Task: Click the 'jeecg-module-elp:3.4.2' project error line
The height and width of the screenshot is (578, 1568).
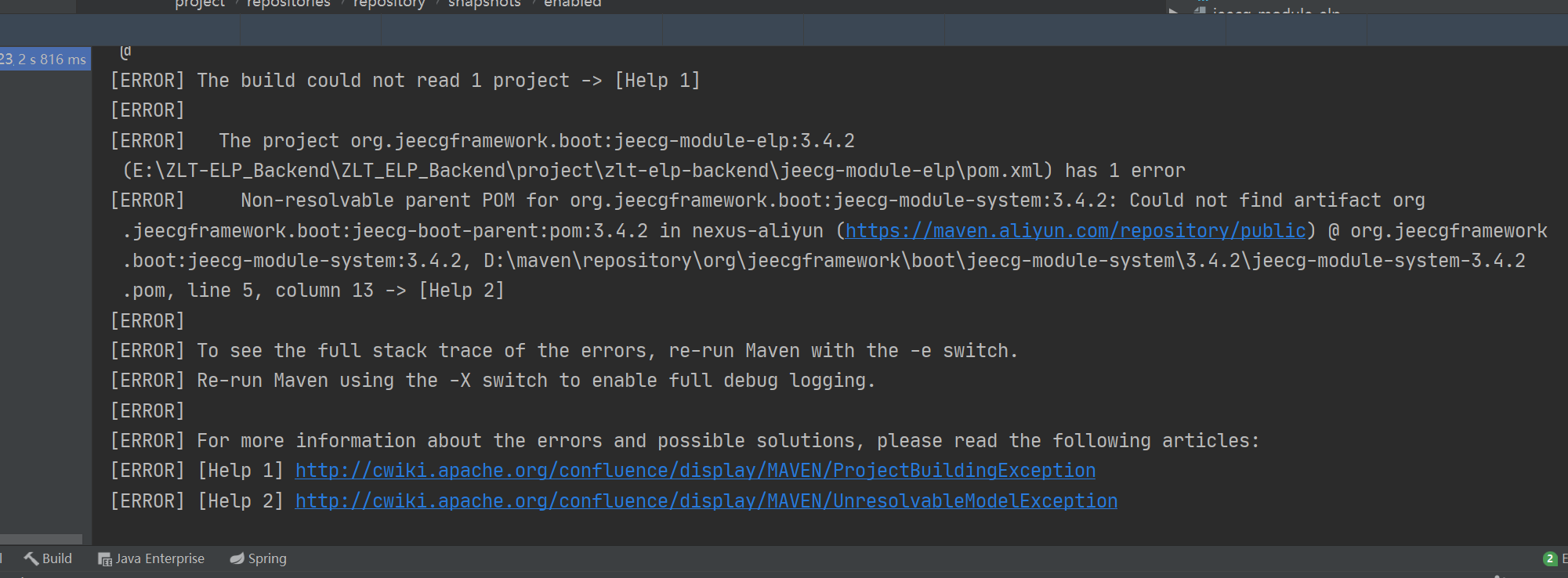Action: (x=483, y=140)
